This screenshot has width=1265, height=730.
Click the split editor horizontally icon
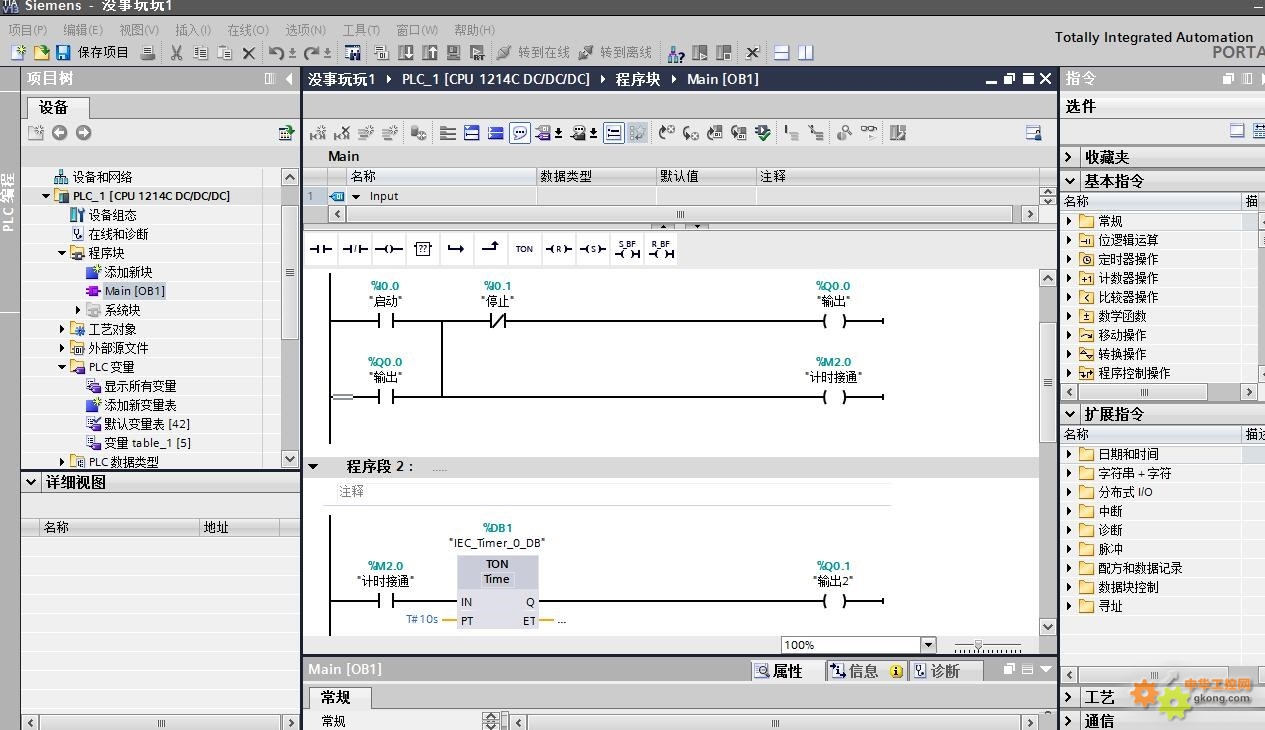[x=782, y=53]
